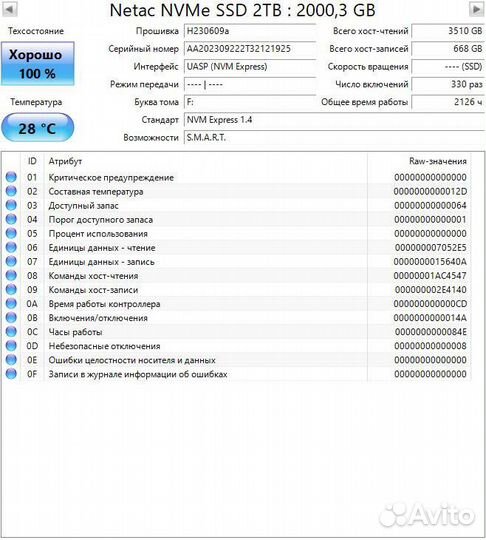Screen dimensions: 486x540
Task: Click the Скорость вращения value (SSD)
Action: 448,67
